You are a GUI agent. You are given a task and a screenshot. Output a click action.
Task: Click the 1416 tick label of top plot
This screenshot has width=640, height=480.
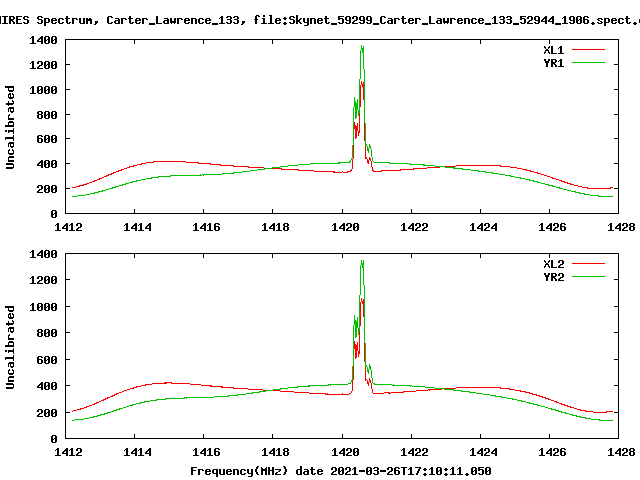coord(206,227)
